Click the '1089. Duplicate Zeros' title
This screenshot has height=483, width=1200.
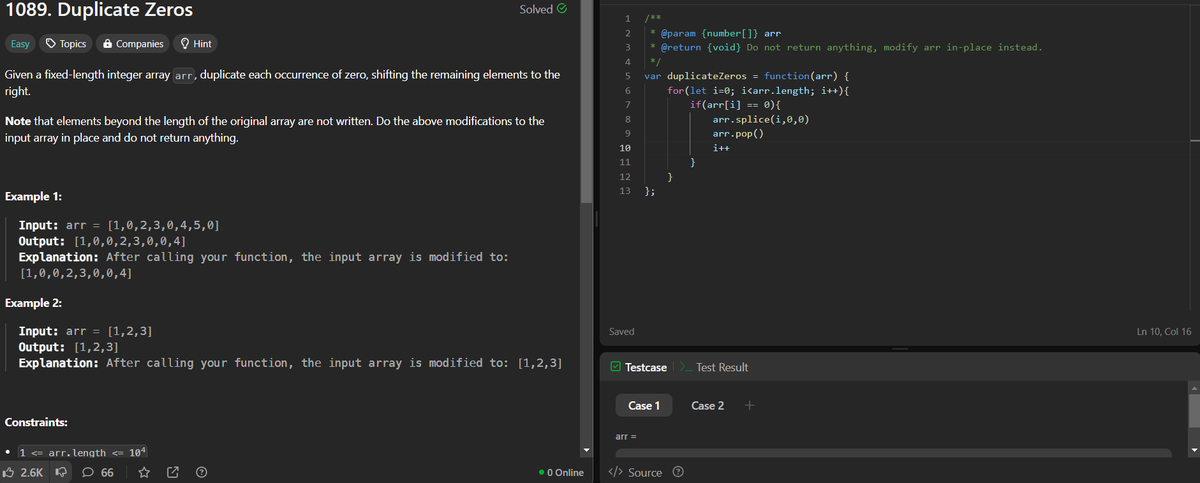(100, 12)
